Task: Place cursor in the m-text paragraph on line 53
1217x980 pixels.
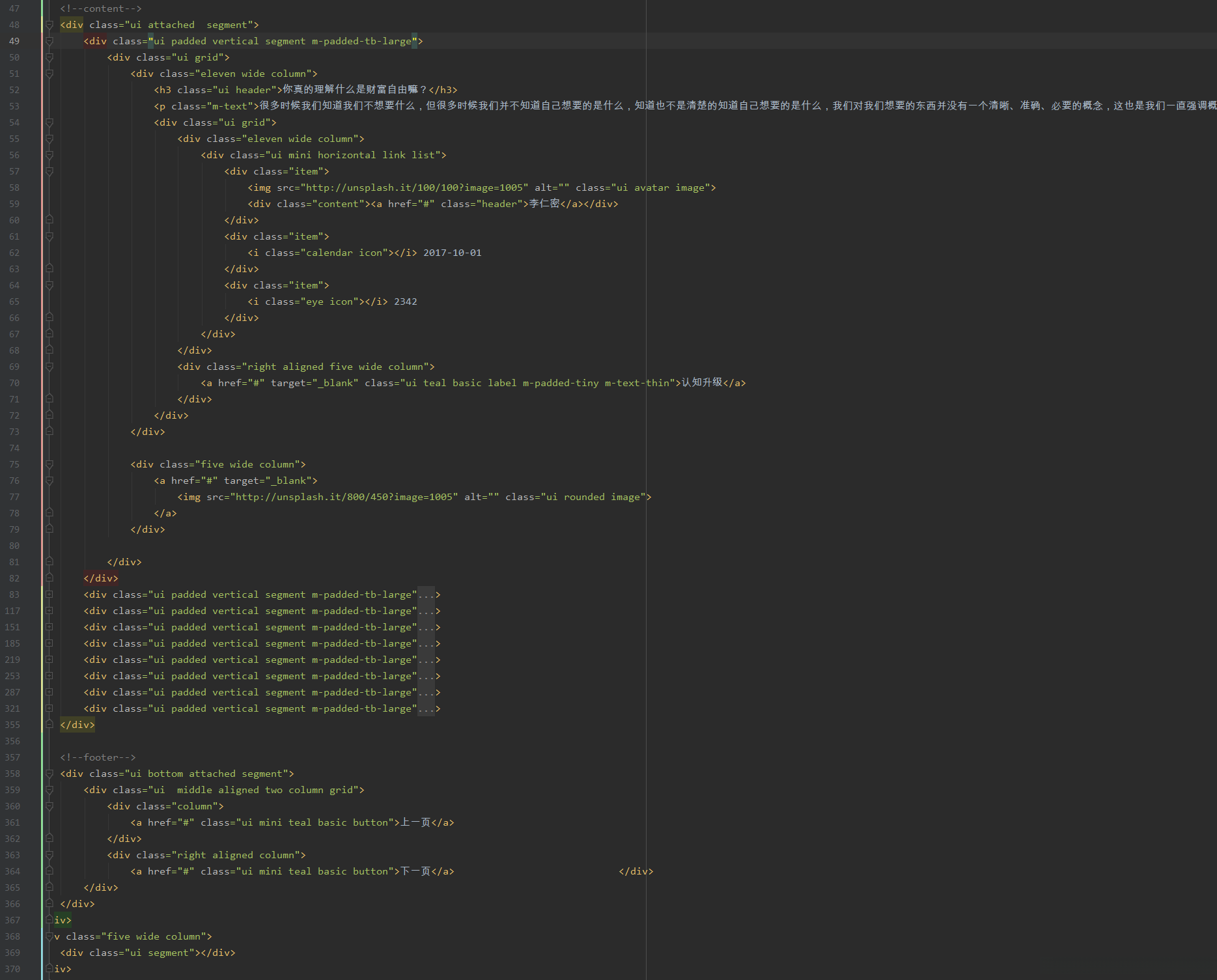Action: click(x=738, y=106)
